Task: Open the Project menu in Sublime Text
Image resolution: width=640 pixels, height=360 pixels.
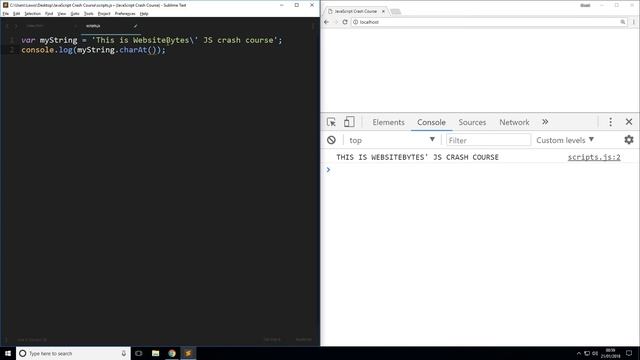Action: (x=104, y=14)
